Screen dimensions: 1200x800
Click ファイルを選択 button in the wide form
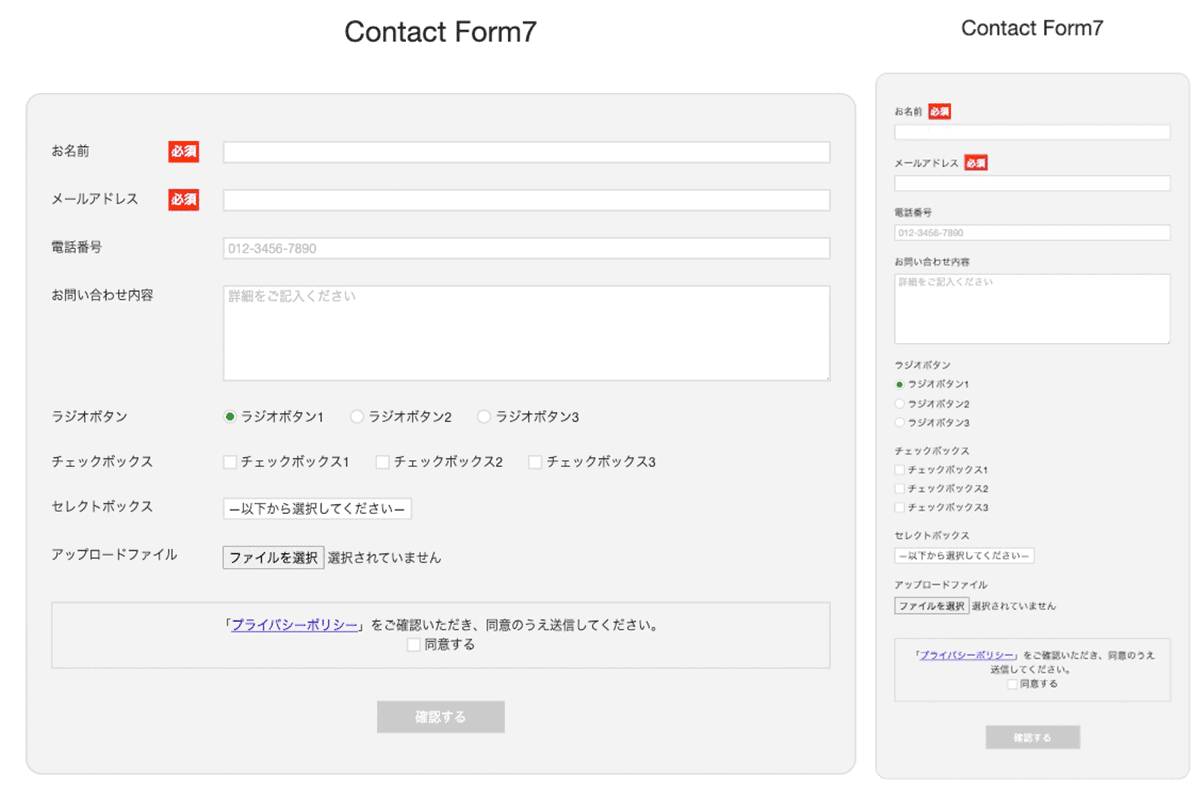pyautogui.click(x=273, y=557)
